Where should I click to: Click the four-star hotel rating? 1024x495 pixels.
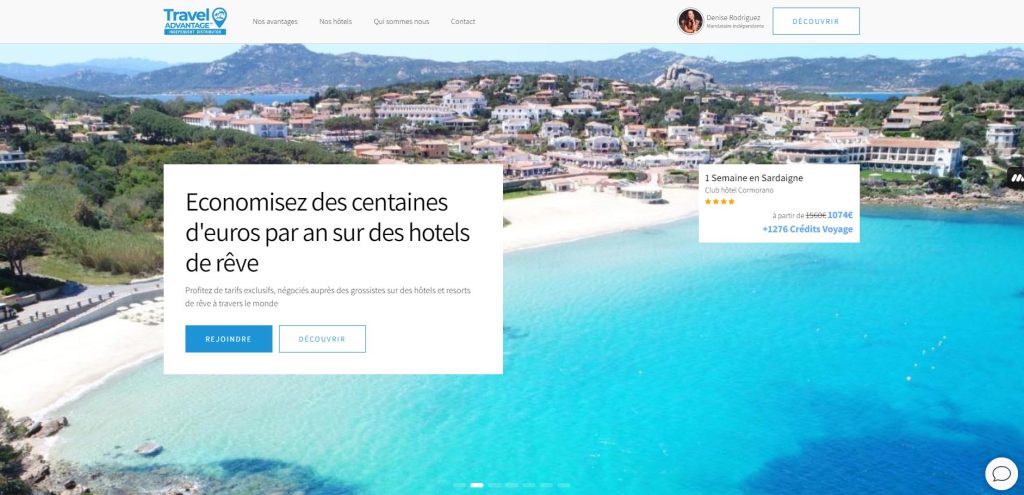[x=720, y=202]
